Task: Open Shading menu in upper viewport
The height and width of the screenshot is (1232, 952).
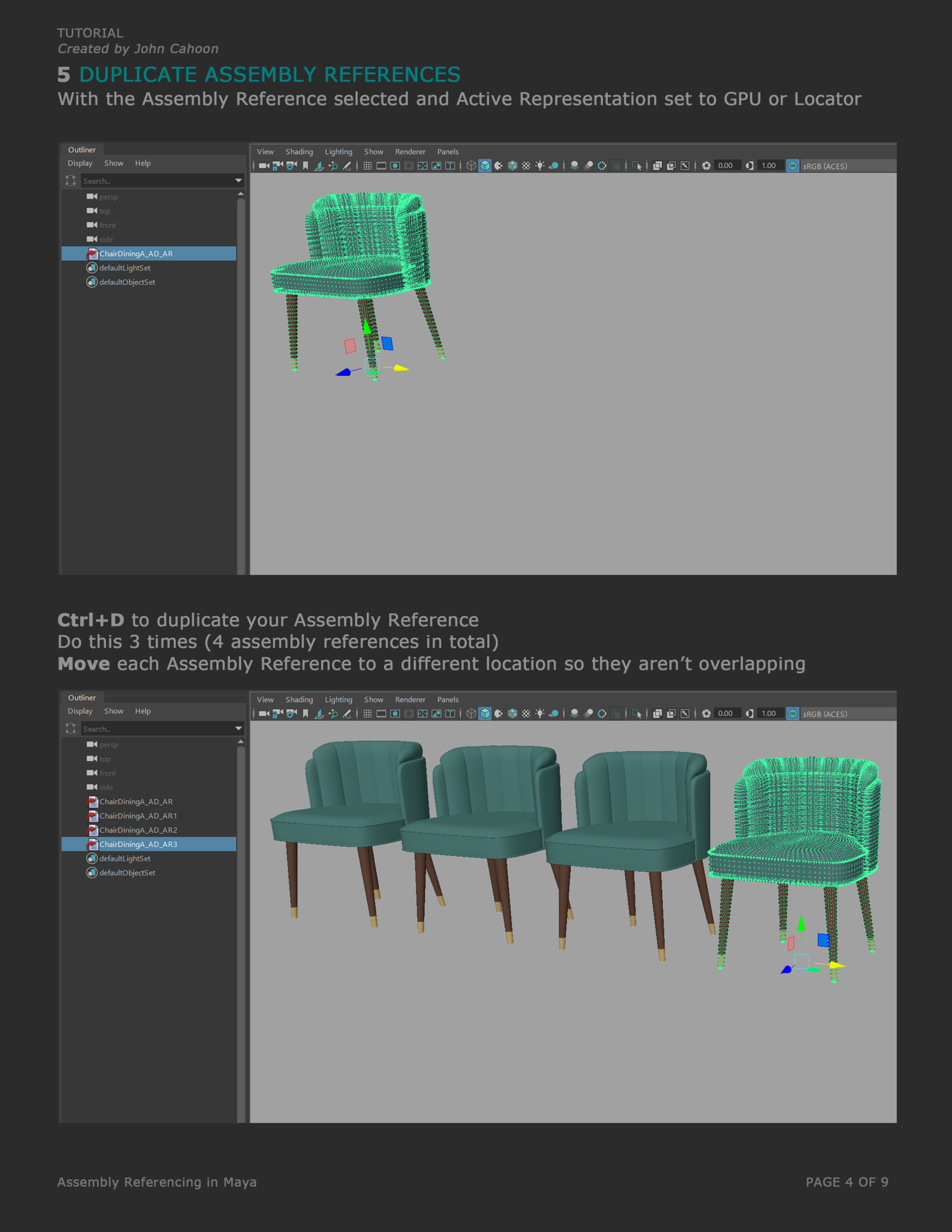Action: pos(298,152)
